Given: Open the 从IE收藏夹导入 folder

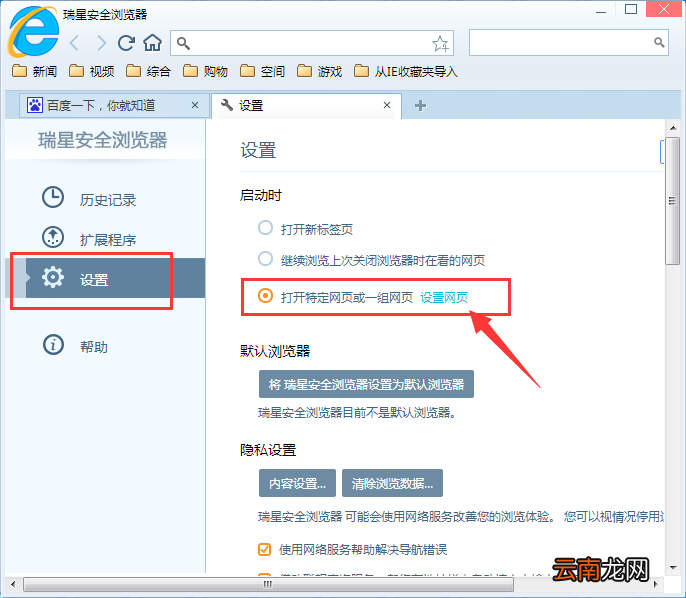Looking at the screenshot, I should click(x=406, y=71).
